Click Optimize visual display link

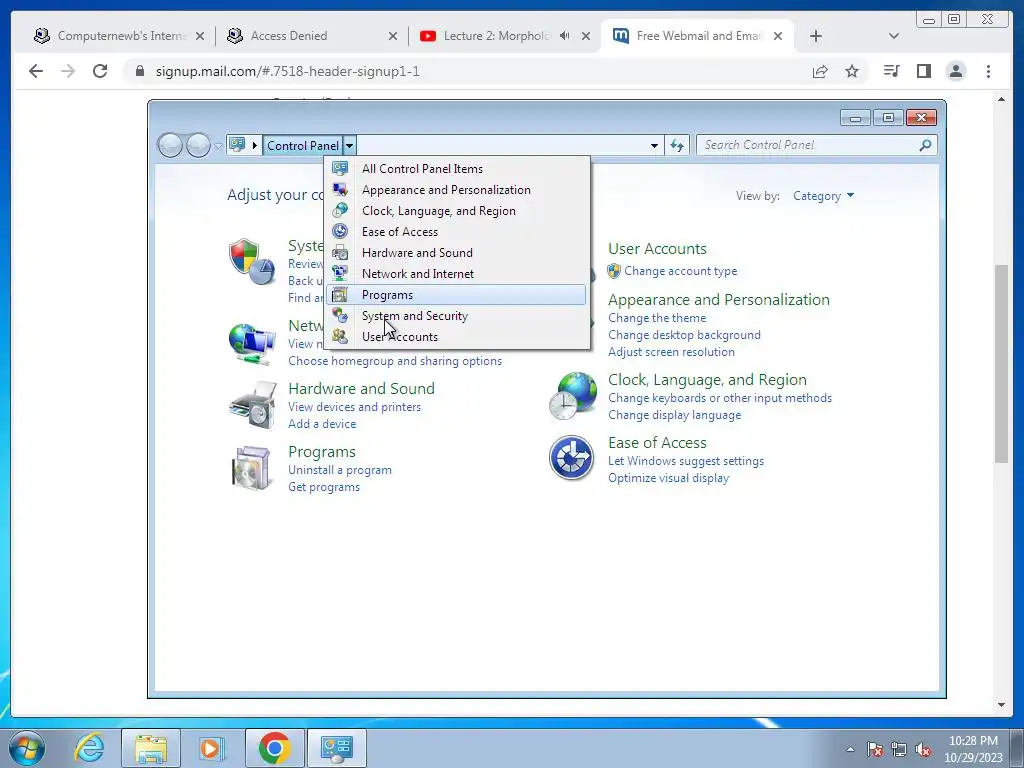coord(669,478)
